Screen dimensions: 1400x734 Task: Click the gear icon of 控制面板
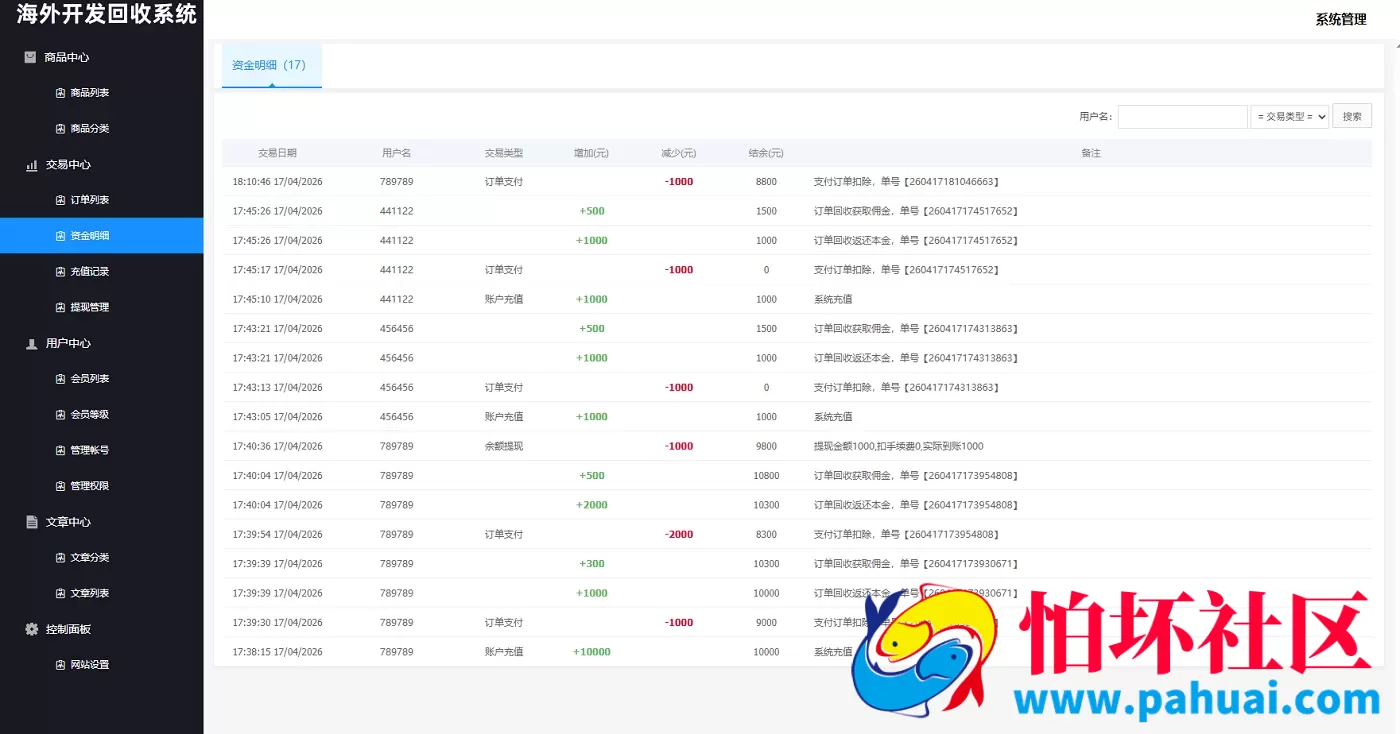coord(31,629)
